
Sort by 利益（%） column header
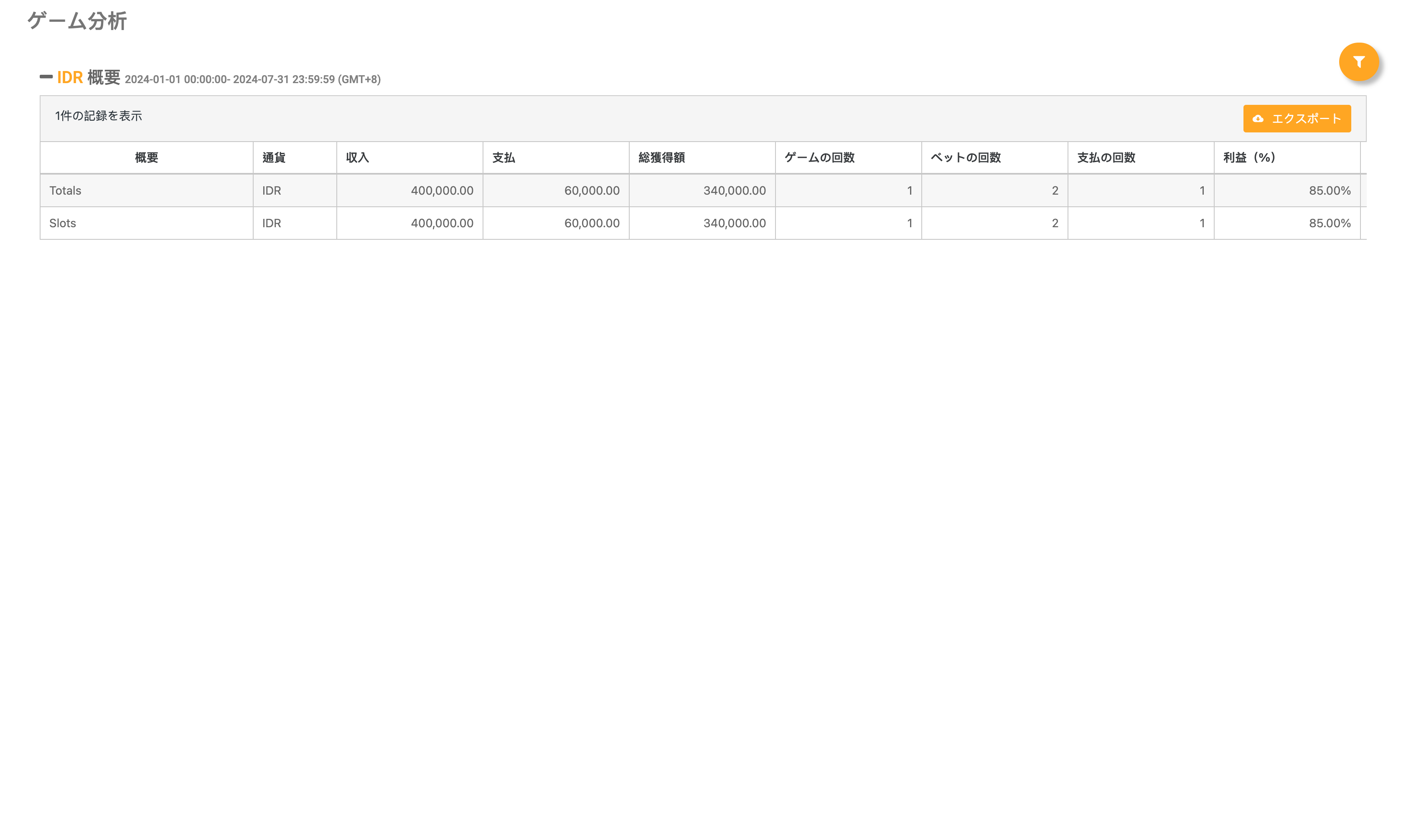pyautogui.click(x=1248, y=157)
